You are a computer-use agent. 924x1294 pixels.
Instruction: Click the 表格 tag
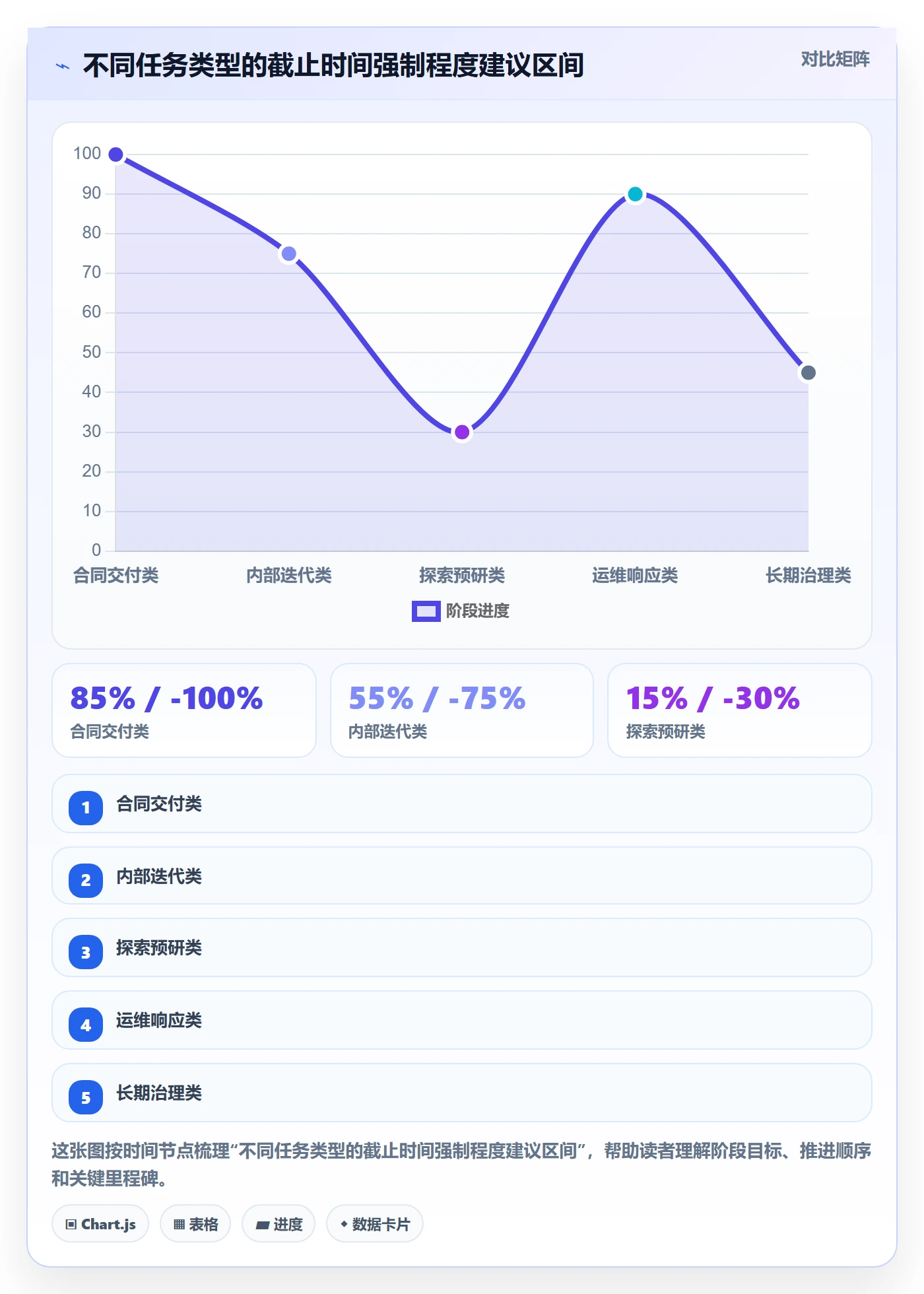(195, 1224)
